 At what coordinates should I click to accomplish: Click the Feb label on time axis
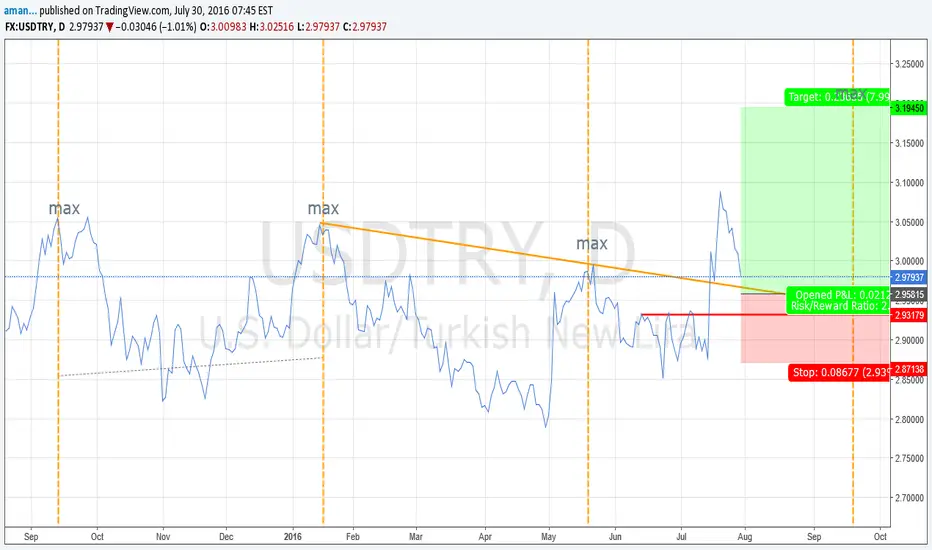[352, 536]
